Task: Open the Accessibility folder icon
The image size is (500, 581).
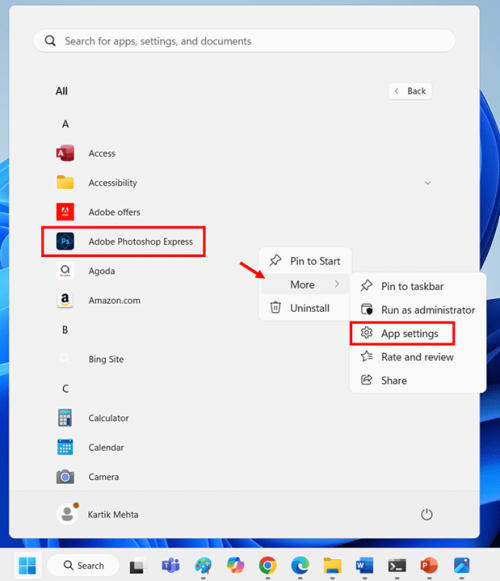Action: [65, 182]
